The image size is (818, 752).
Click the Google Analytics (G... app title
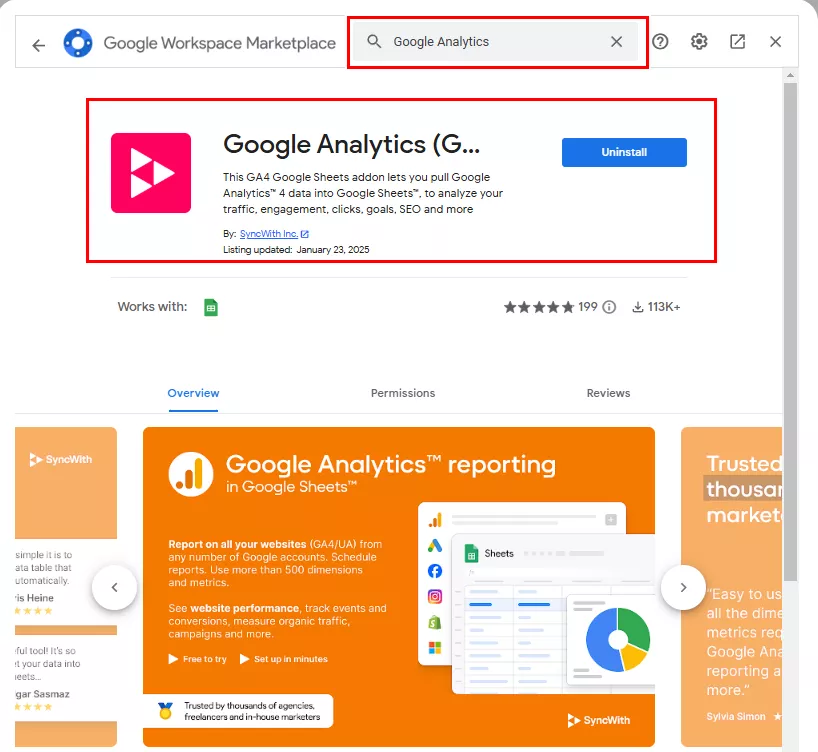pos(352,145)
